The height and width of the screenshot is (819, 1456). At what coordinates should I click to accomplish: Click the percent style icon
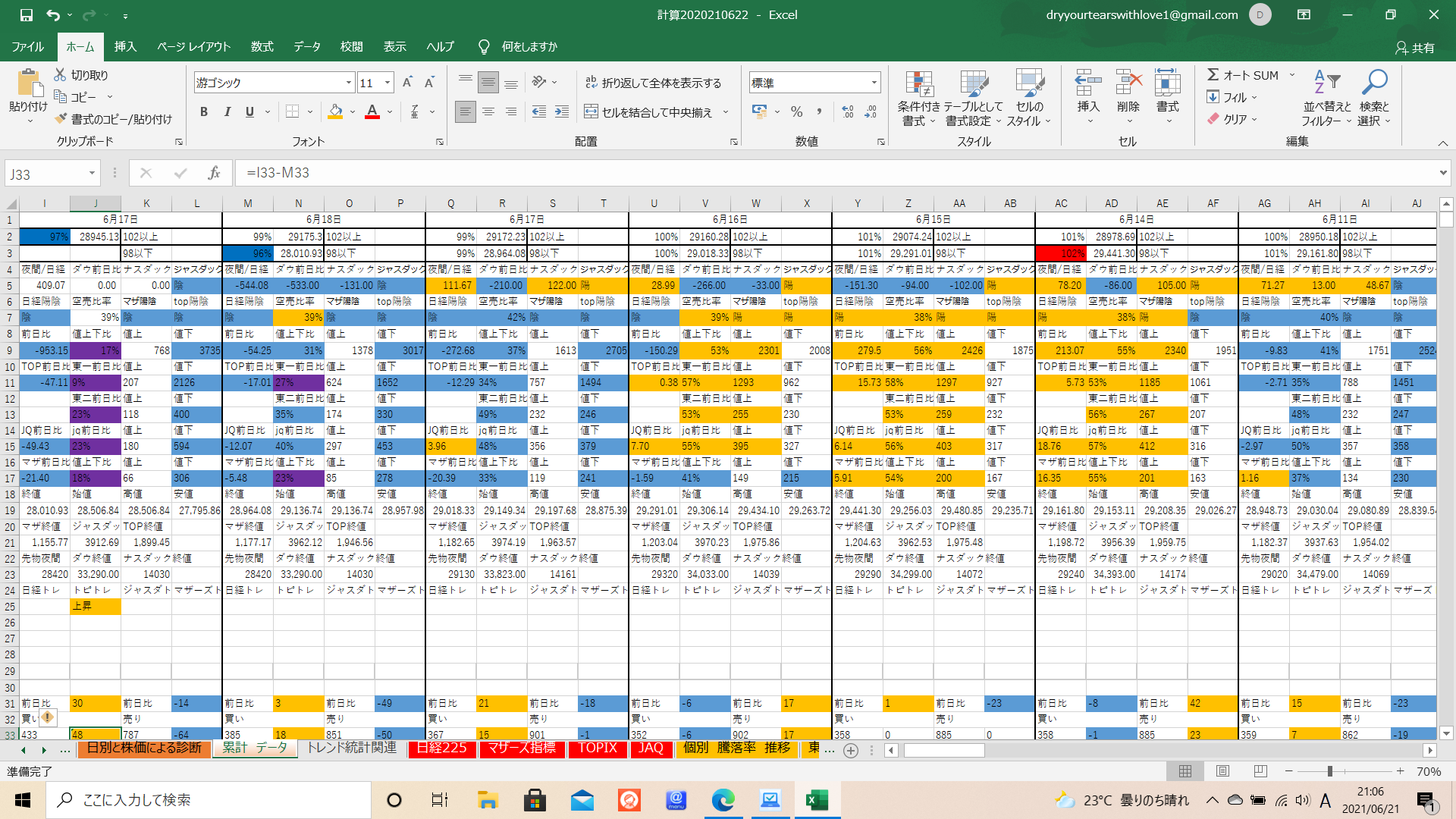(x=796, y=112)
